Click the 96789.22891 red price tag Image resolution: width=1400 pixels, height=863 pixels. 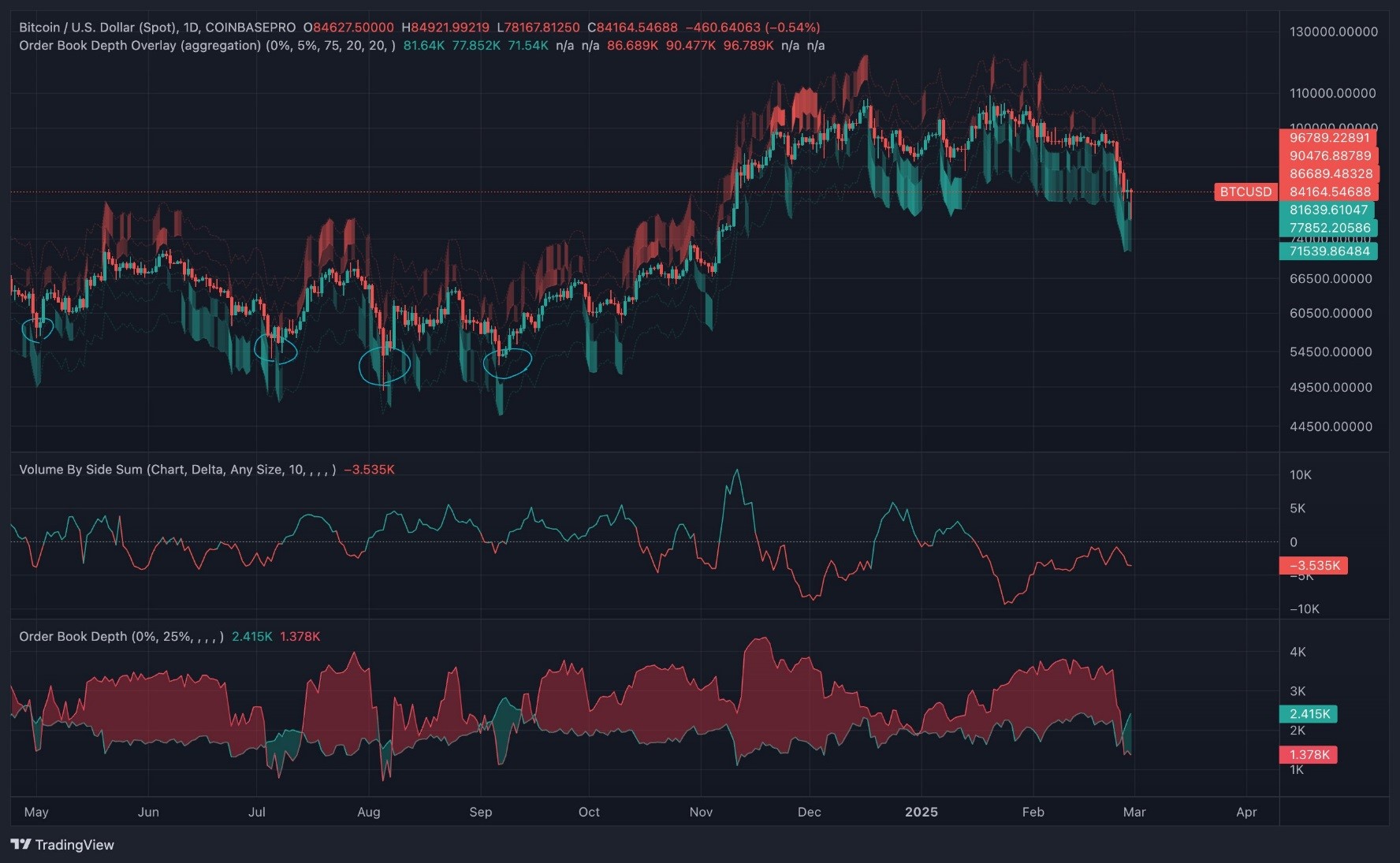1329,137
